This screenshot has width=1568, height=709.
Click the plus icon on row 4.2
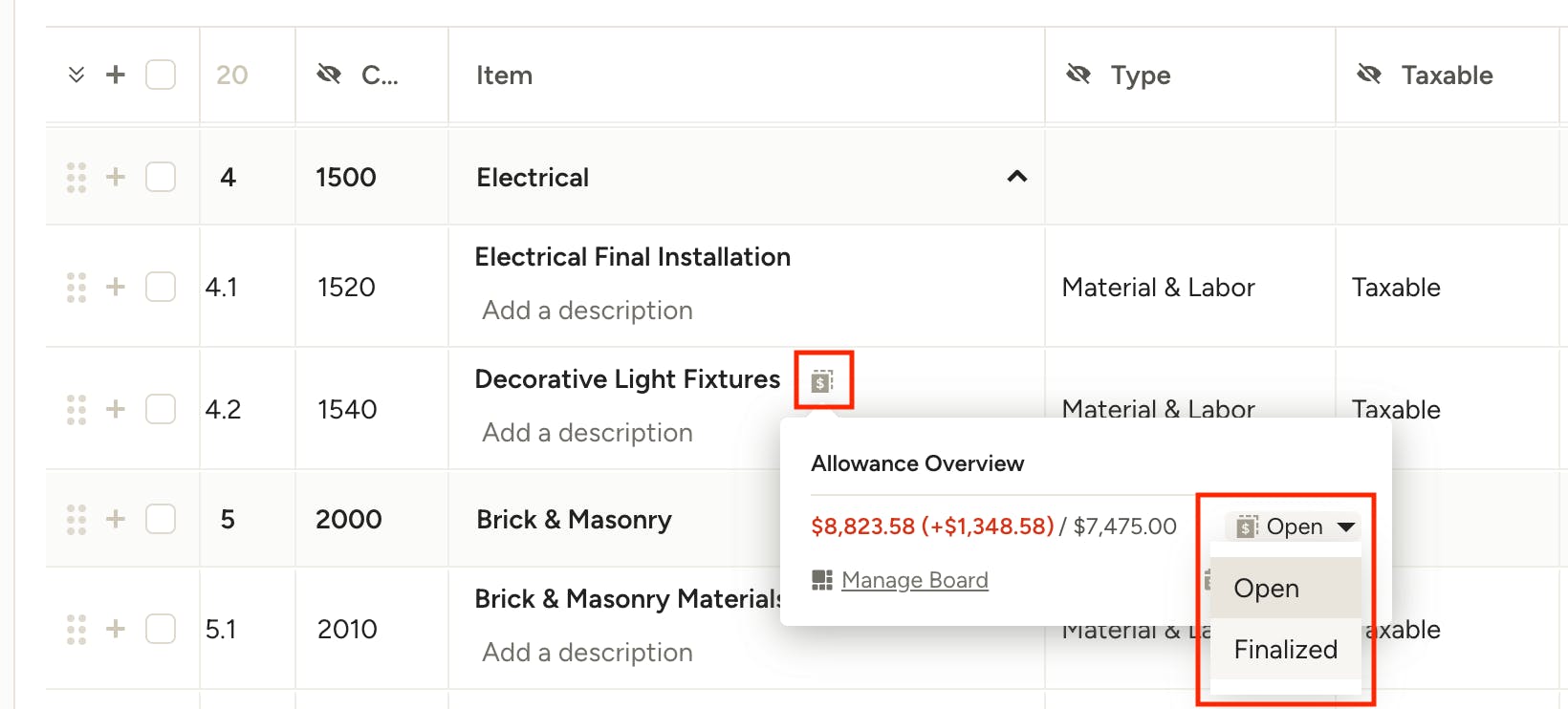[x=116, y=409]
